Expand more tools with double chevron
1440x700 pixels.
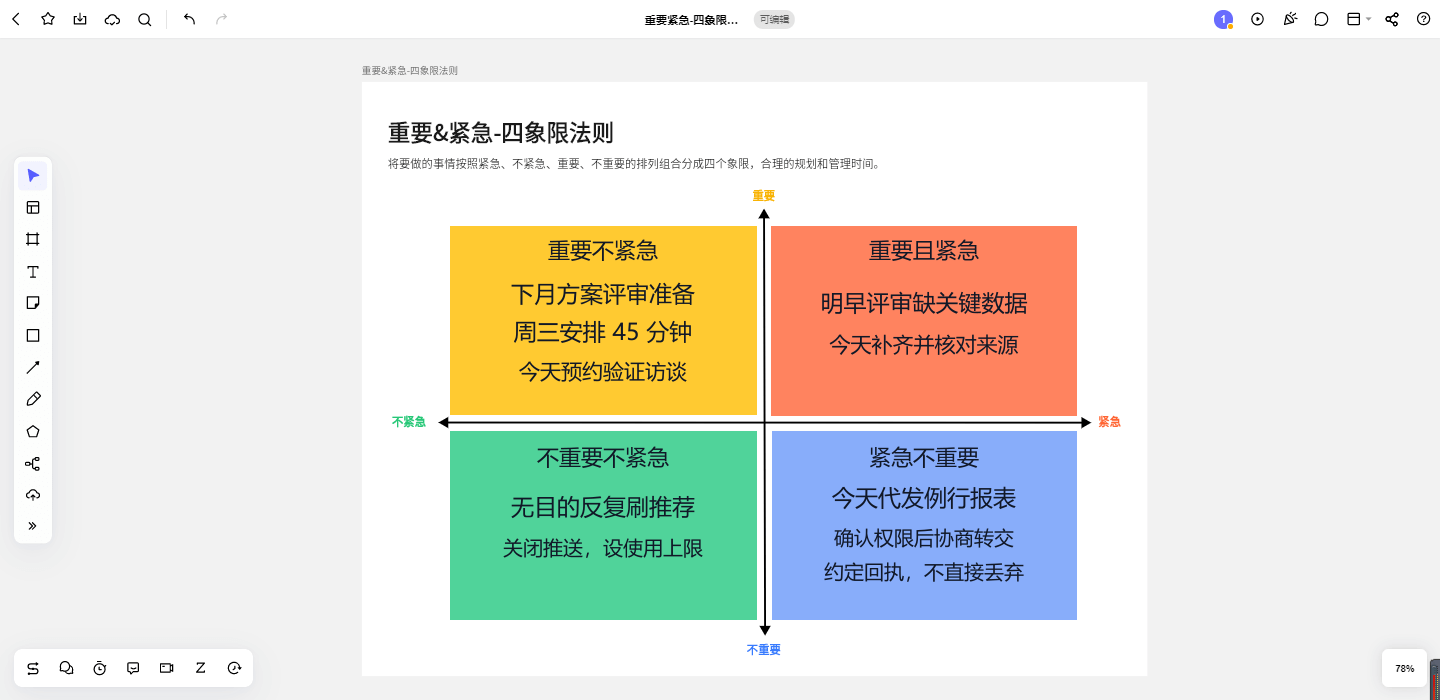(x=33, y=526)
